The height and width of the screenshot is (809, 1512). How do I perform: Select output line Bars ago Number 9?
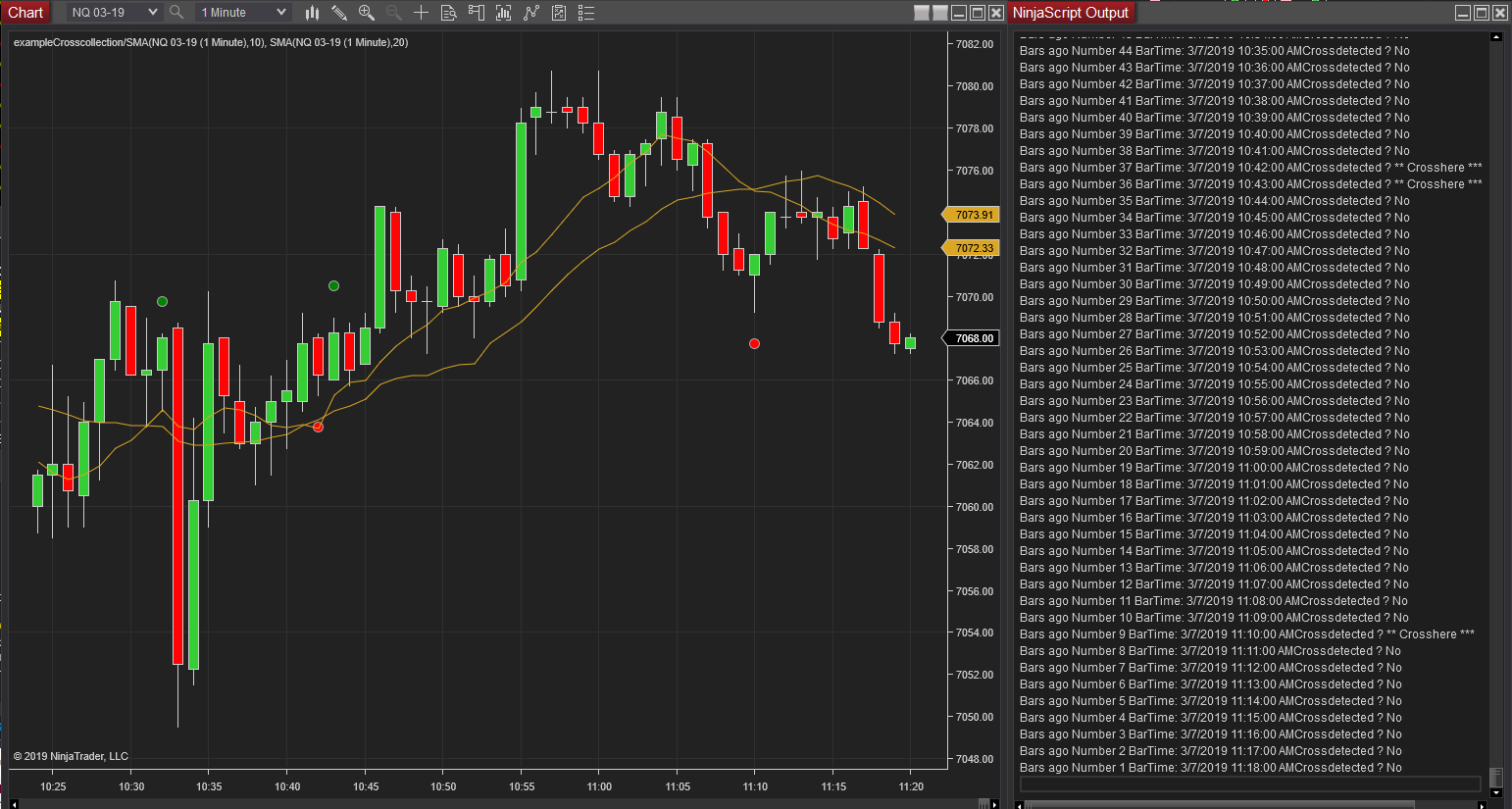tap(1246, 634)
